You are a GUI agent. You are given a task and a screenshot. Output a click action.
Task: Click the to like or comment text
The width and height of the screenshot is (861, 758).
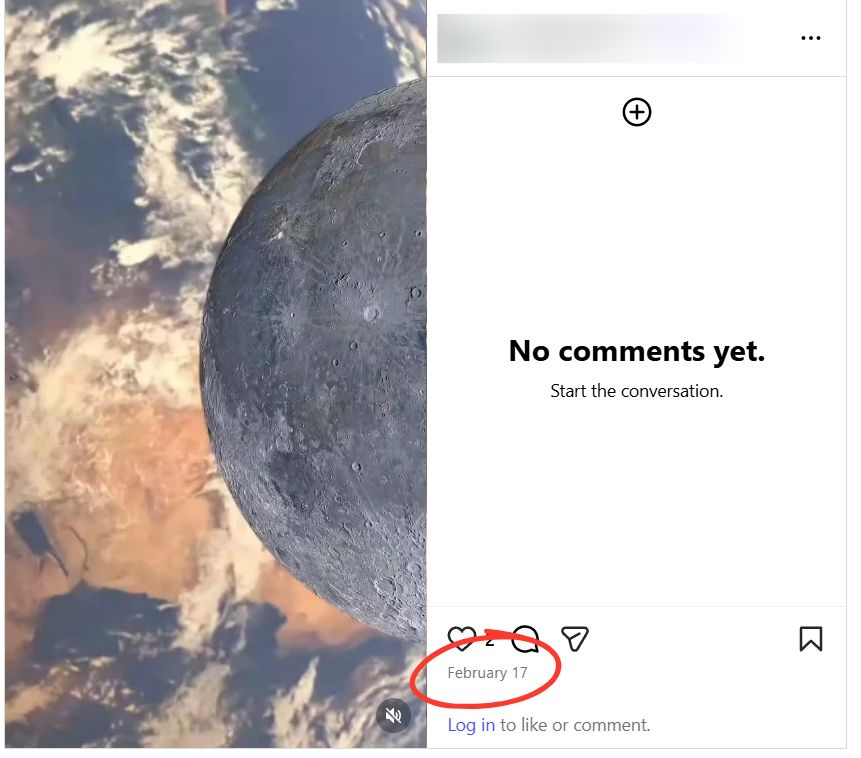[575, 725]
